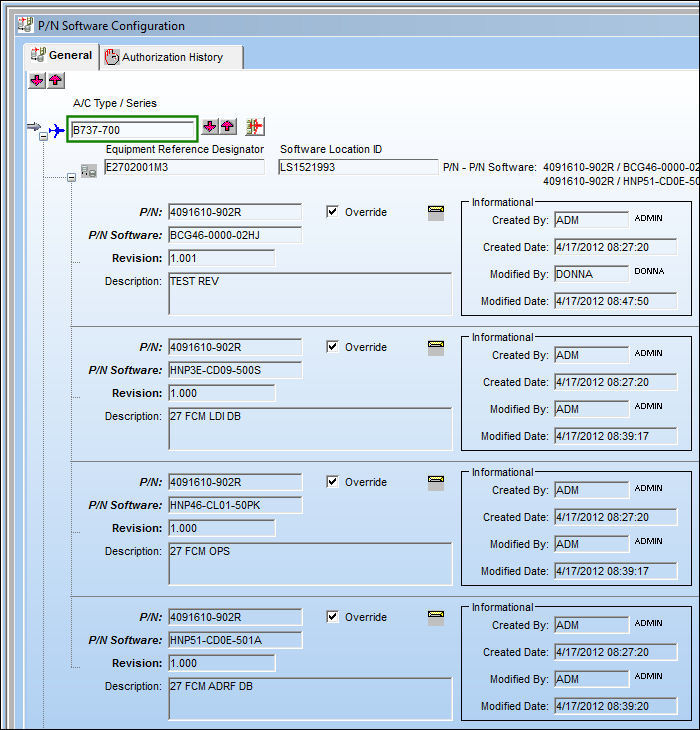Click the pink up arrow beside B737-700

click(x=228, y=126)
